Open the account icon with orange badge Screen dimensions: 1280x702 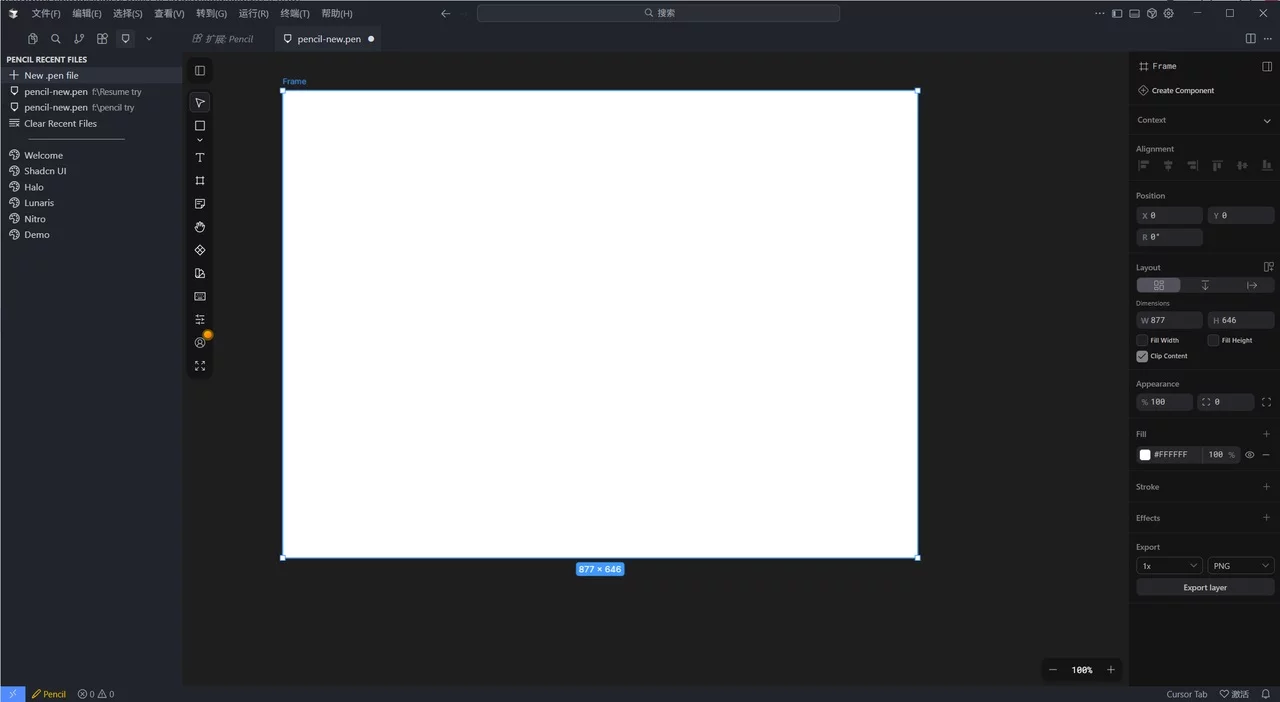click(200, 343)
